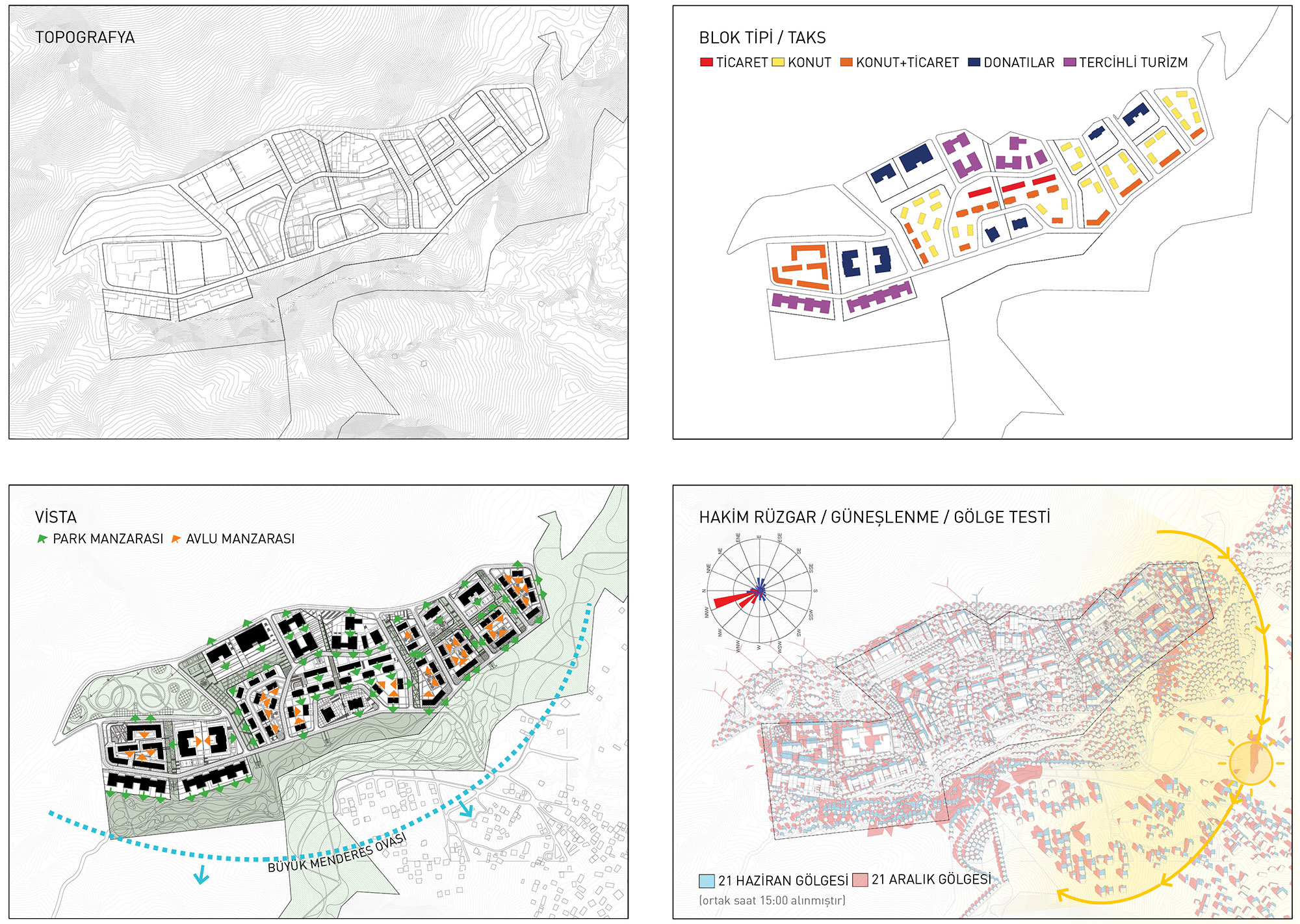The width and height of the screenshot is (1300, 924).
Task: Click the pink 21 ARALIK GÖLGESİ swatch
Action: click(860, 880)
